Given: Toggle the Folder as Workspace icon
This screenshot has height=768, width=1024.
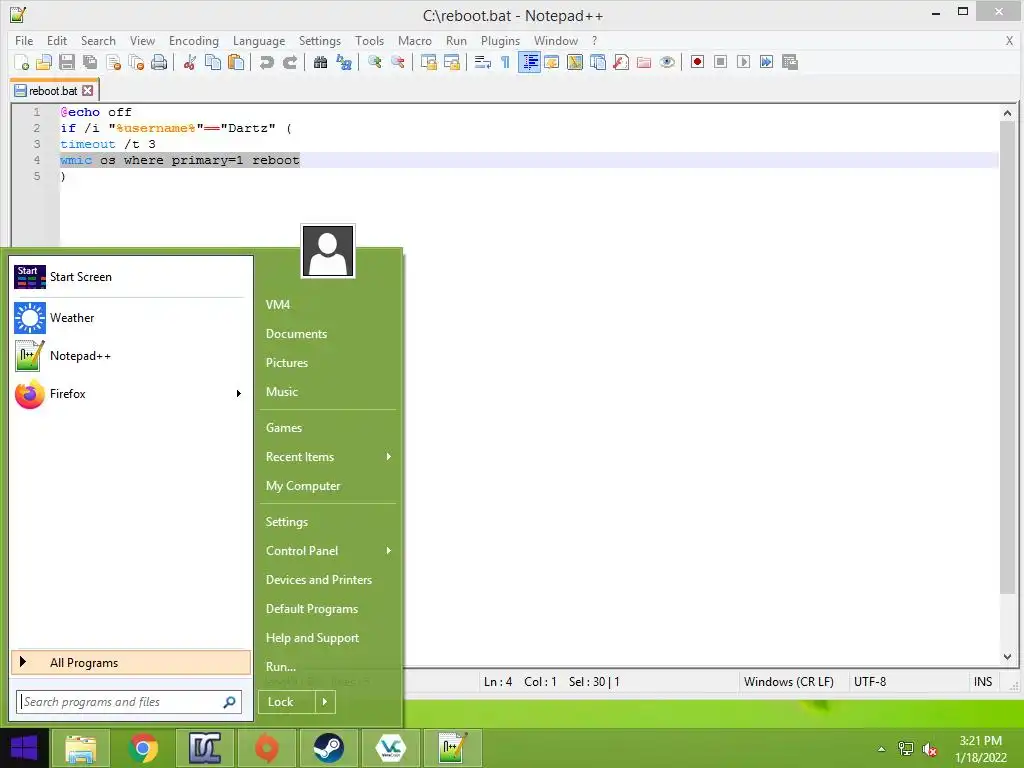Looking at the screenshot, I should 644,62.
